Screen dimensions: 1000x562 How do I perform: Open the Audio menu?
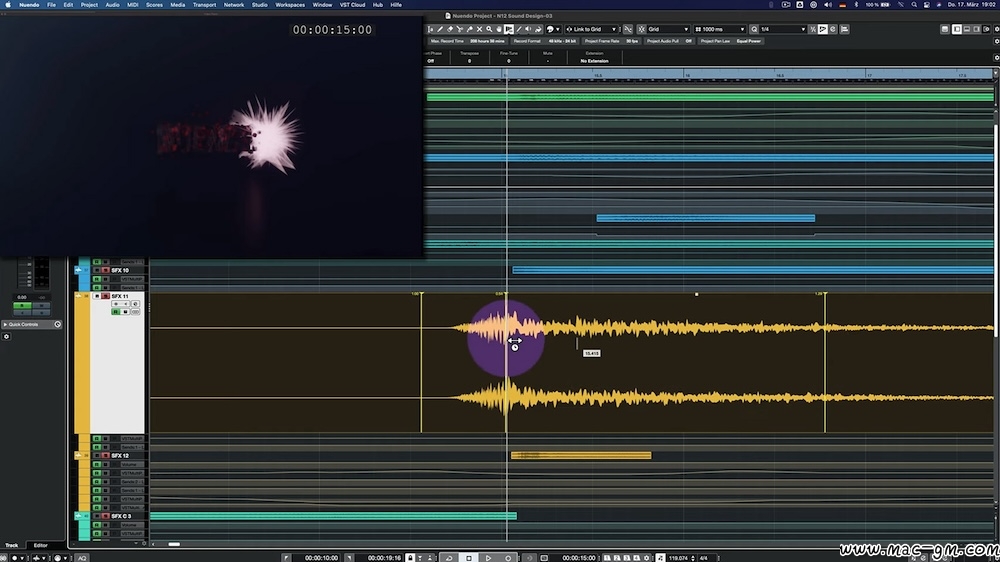point(112,4)
